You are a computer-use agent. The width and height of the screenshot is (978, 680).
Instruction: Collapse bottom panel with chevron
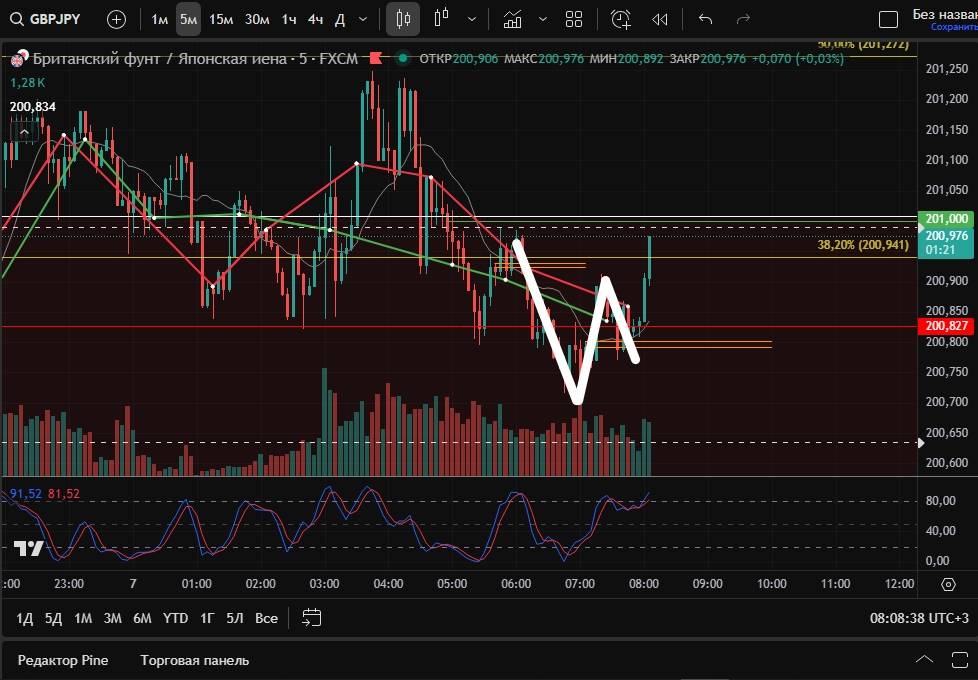tap(925, 660)
